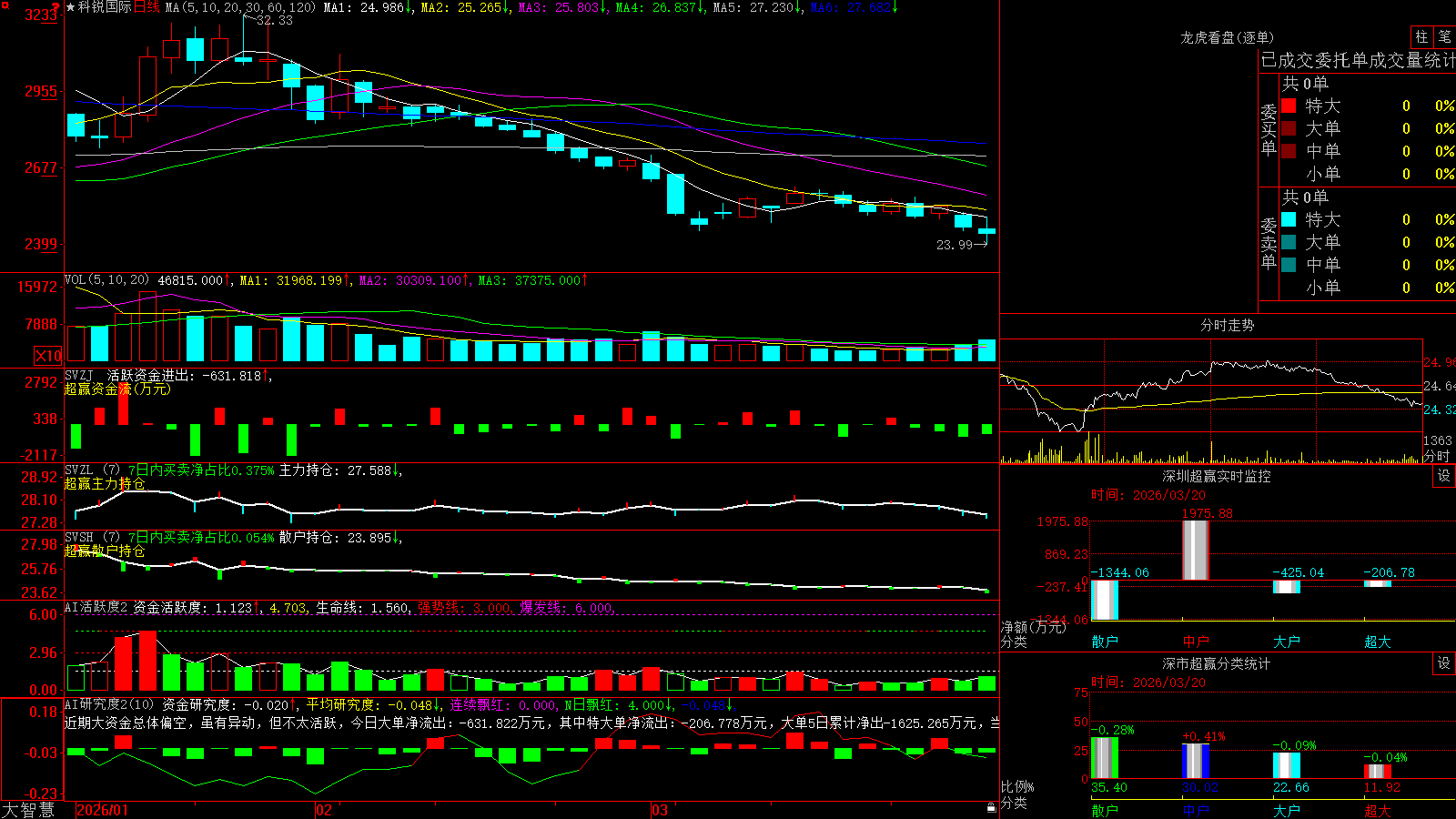Click the 委卖单 section label
This screenshot has width=1456, height=819.
pyautogui.click(x=1269, y=243)
